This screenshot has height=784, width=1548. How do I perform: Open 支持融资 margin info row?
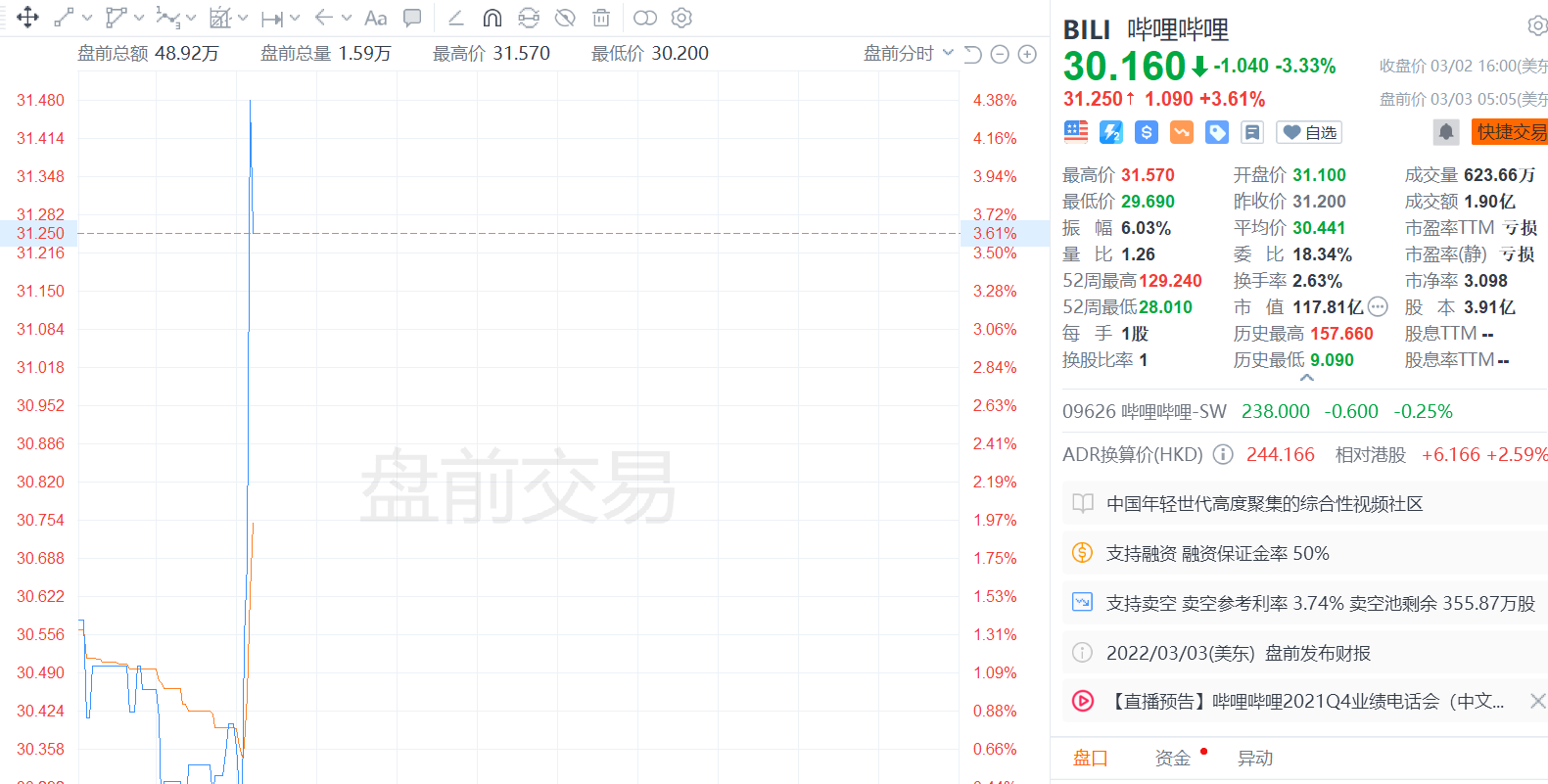pos(1304,553)
